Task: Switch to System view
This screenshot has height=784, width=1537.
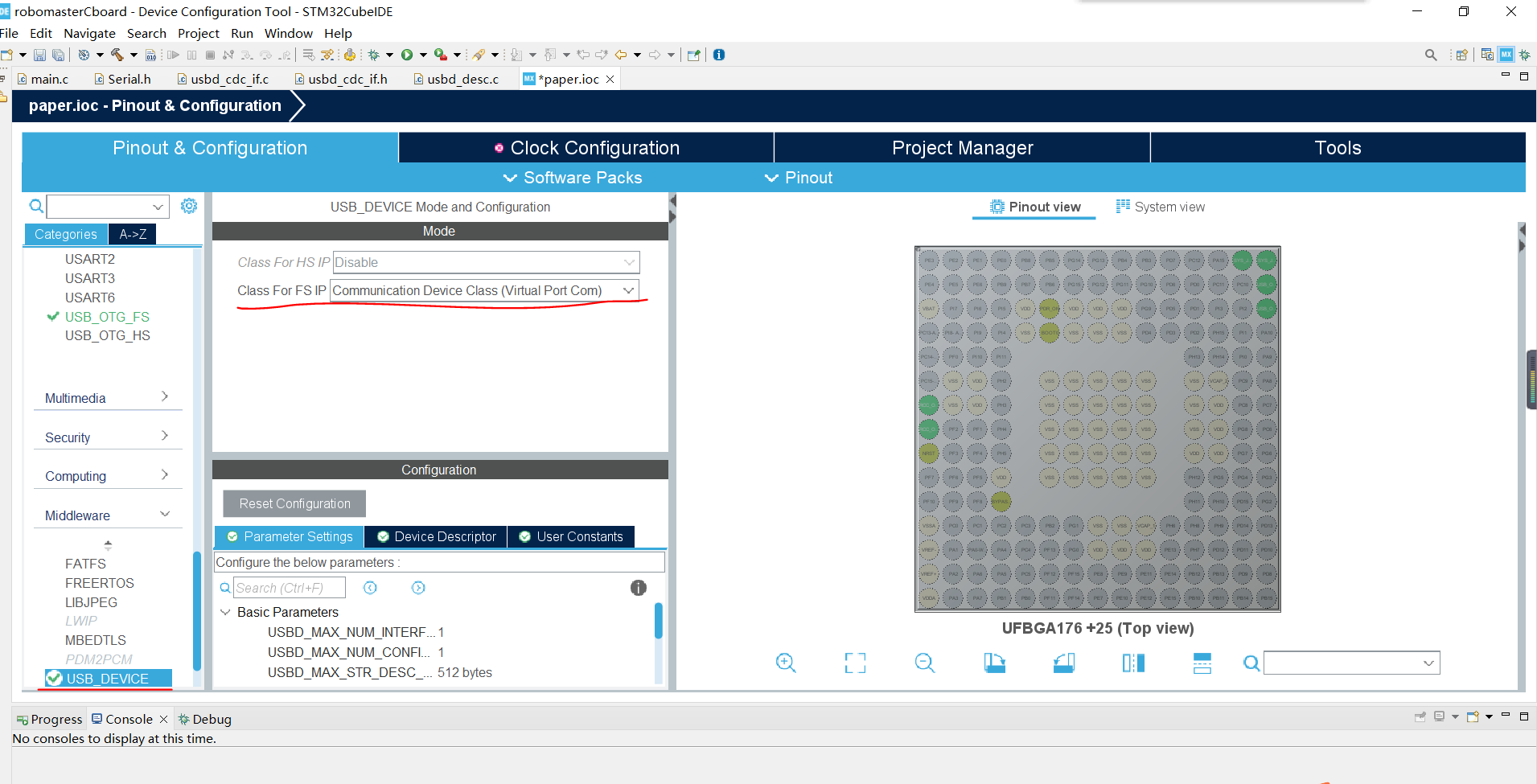Action: [x=1160, y=207]
